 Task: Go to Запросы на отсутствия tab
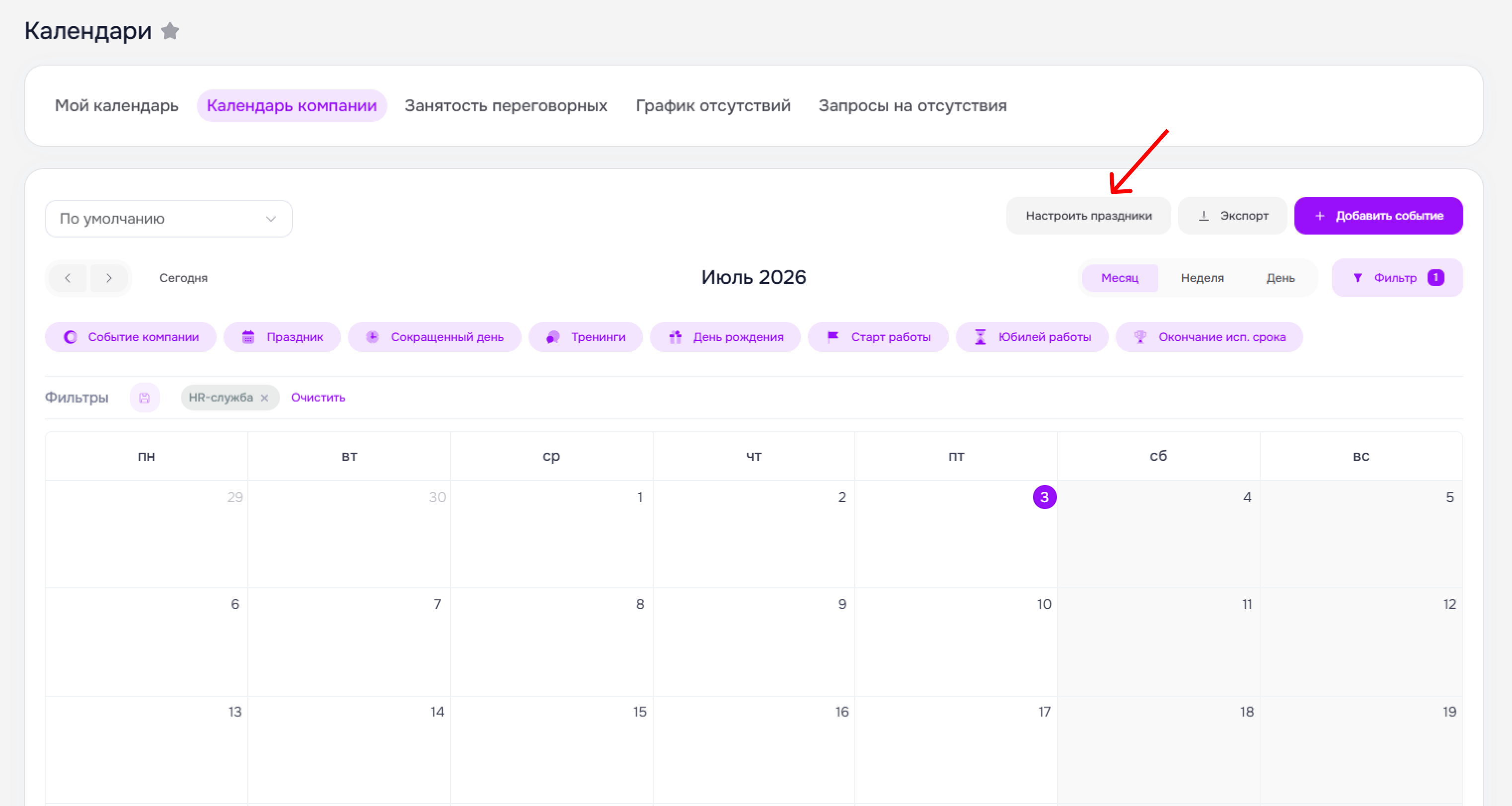tap(913, 106)
